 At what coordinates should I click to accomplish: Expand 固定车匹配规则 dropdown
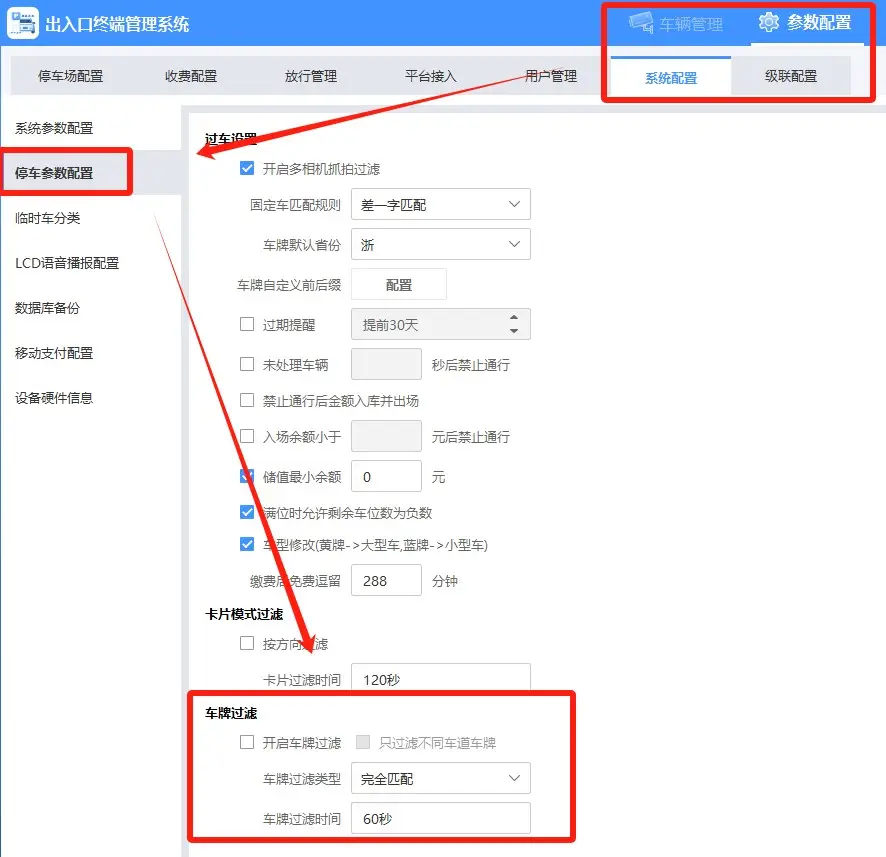(440, 204)
